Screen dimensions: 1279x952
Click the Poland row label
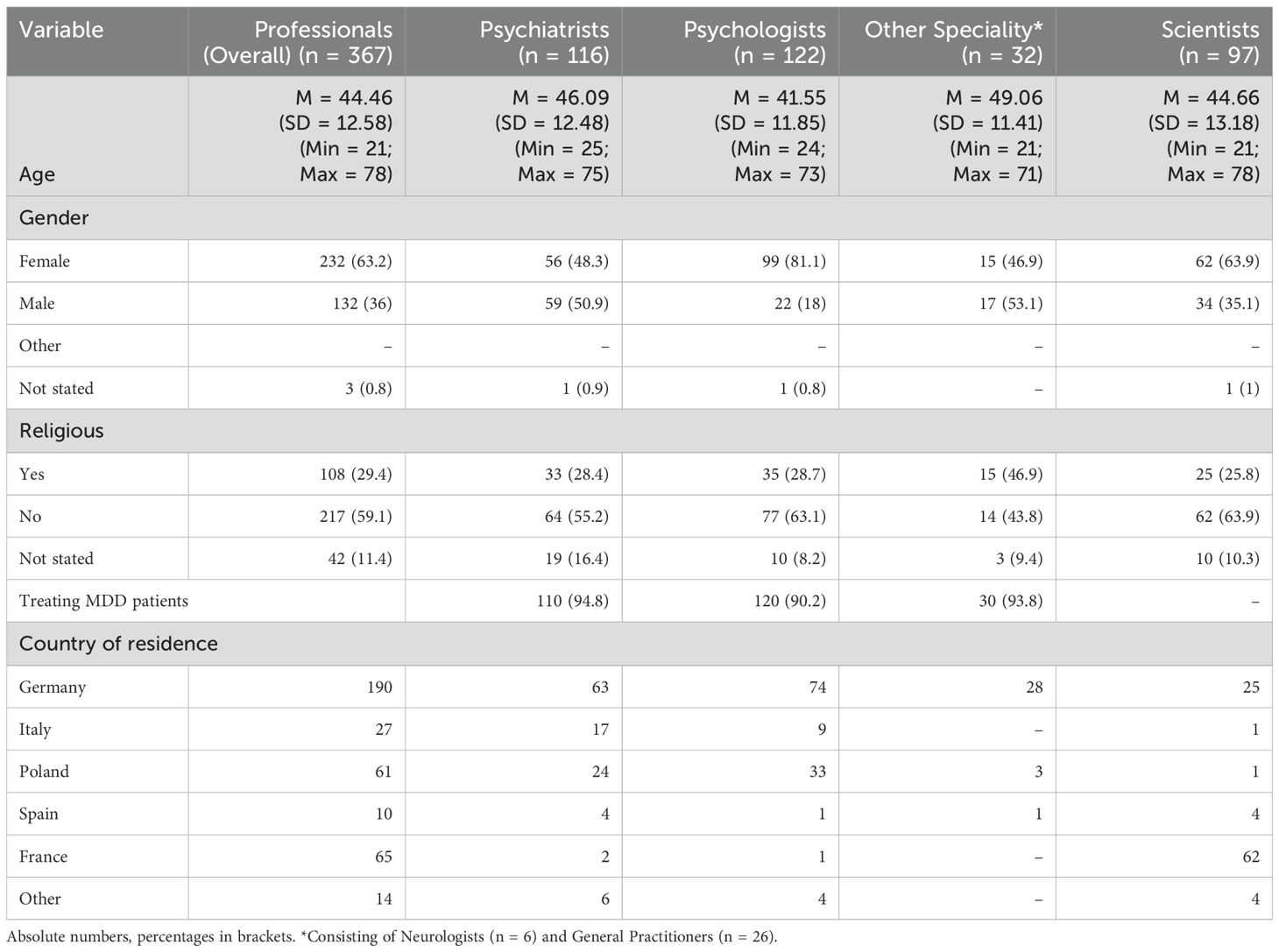click(44, 772)
